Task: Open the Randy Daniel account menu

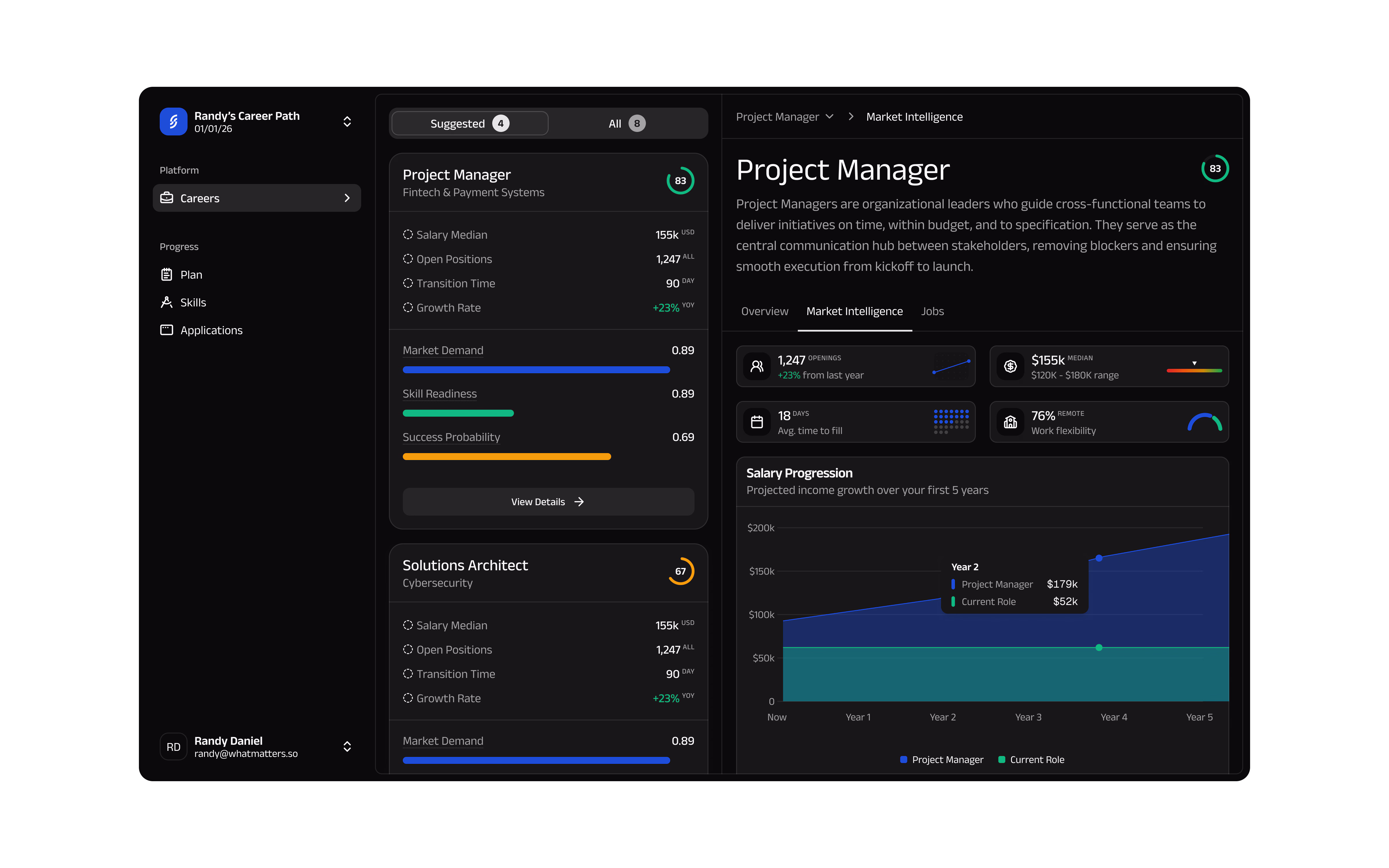Action: click(x=347, y=746)
